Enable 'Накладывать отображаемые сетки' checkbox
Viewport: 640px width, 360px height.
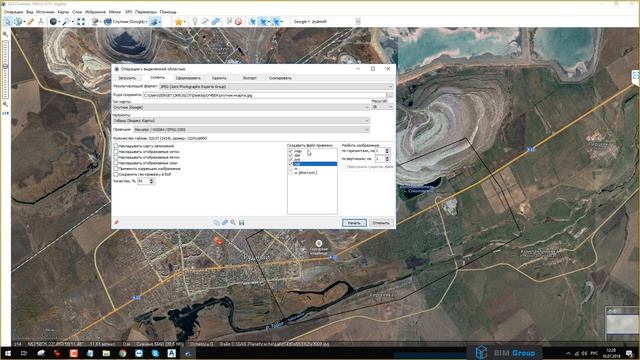116,151
